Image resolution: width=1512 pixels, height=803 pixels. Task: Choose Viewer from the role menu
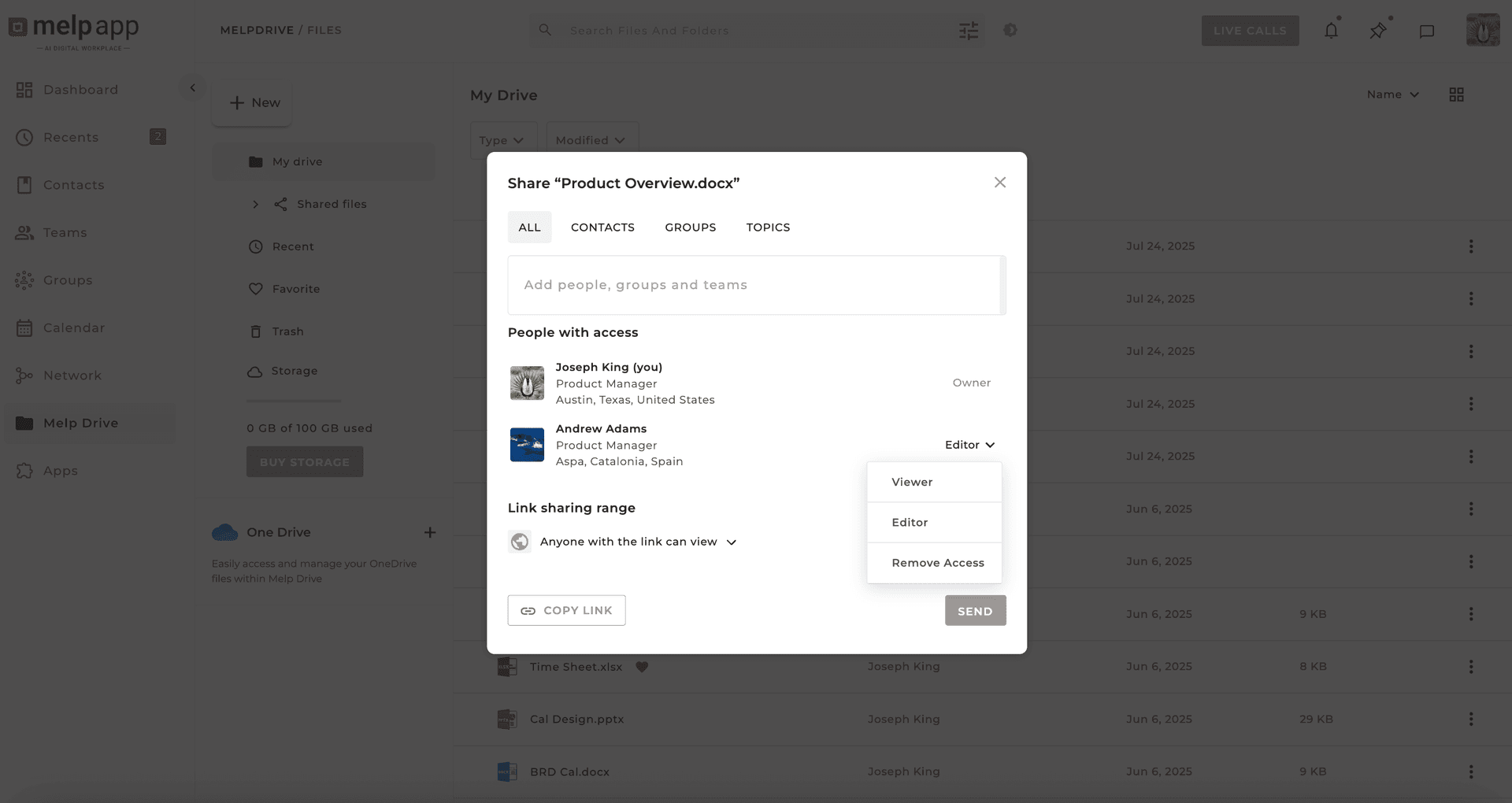(x=912, y=482)
